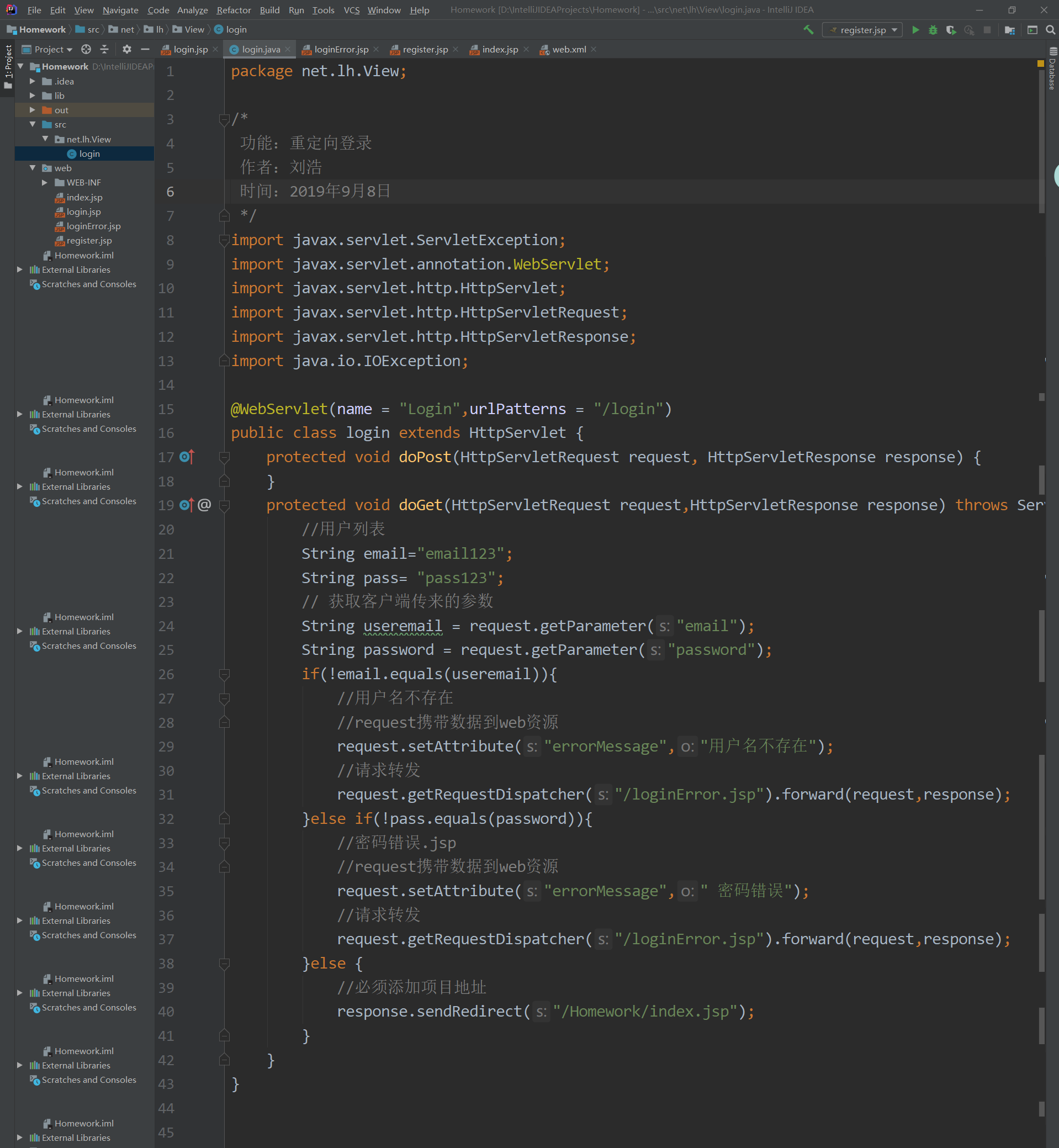Click line number 6 in gutter
The width and height of the screenshot is (1059, 1148).
click(x=170, y=192)
